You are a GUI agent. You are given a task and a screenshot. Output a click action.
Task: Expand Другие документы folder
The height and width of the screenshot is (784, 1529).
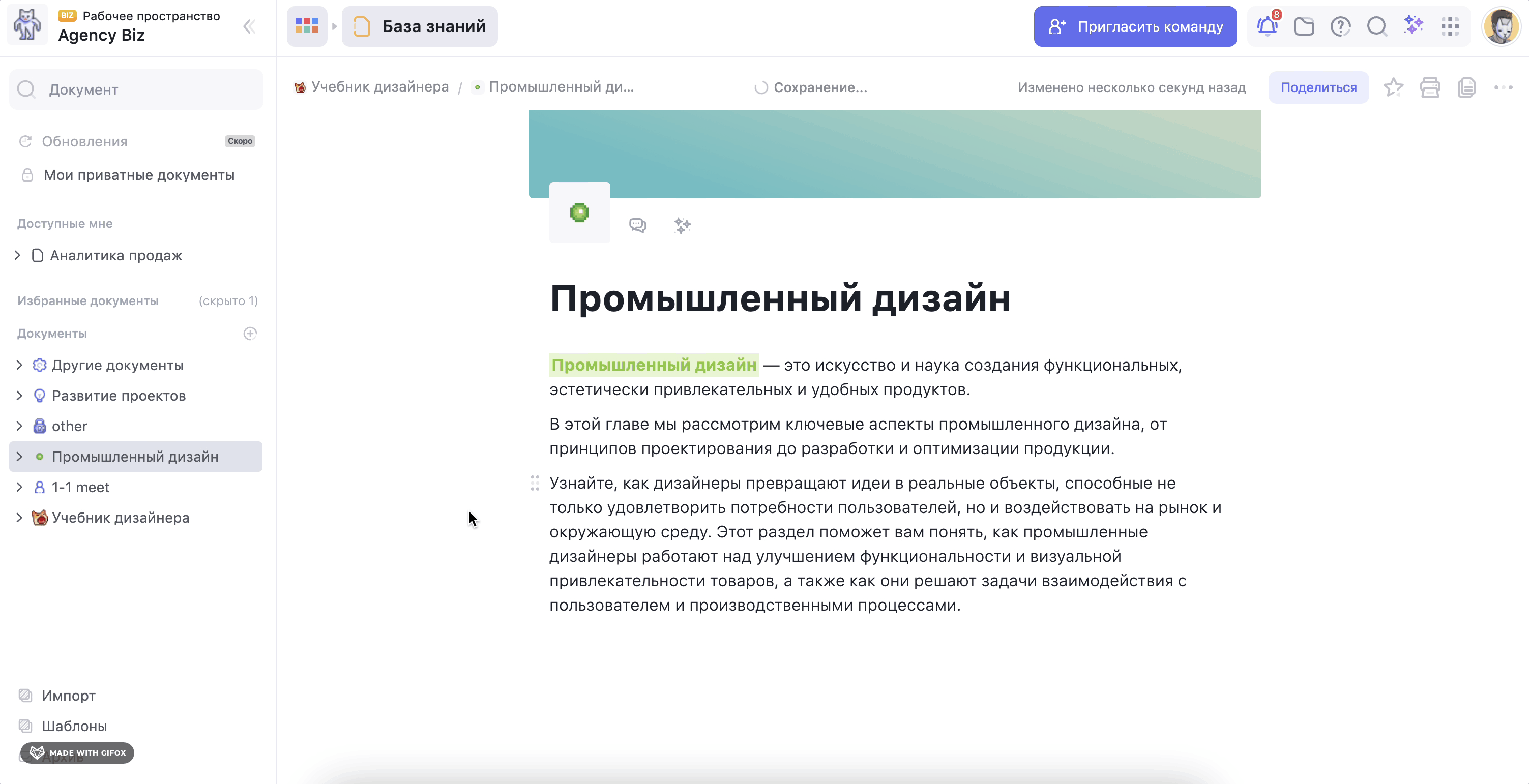tap(19, 365)
